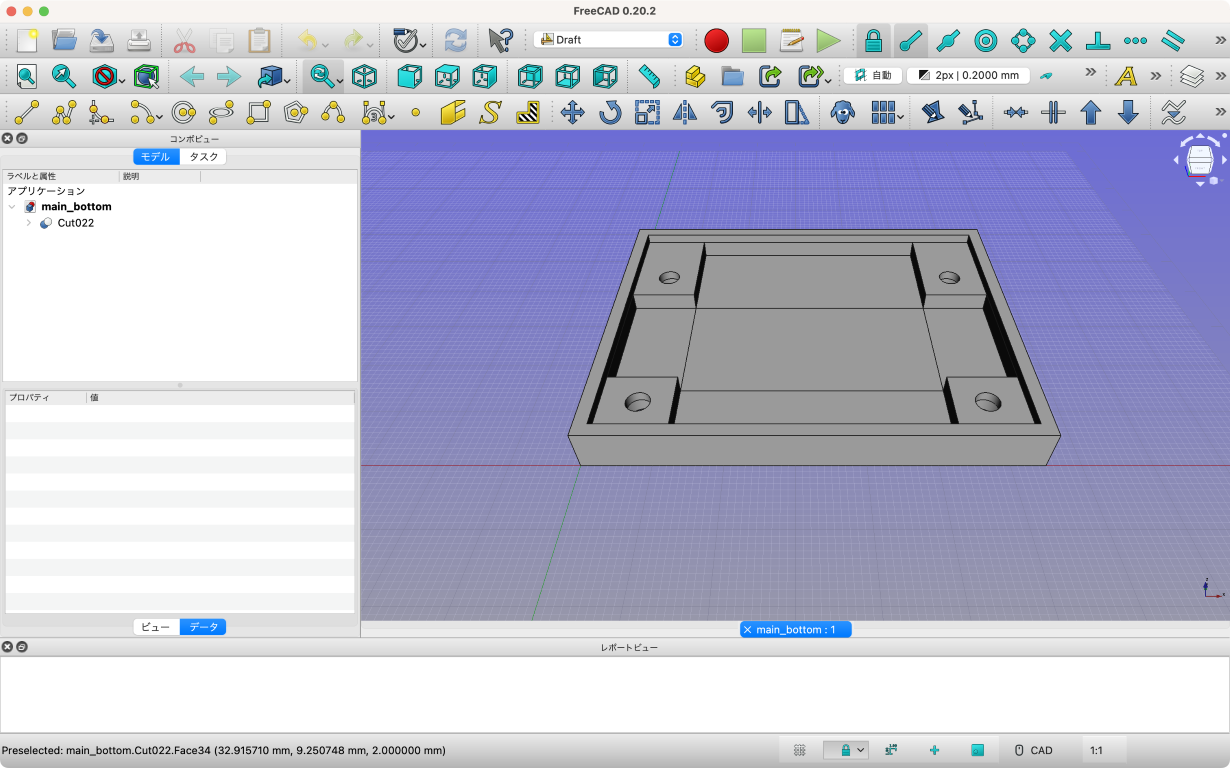Expand the Cut022 tree item
This screenshot has width=1230, height=768.
tap(28, 223)
